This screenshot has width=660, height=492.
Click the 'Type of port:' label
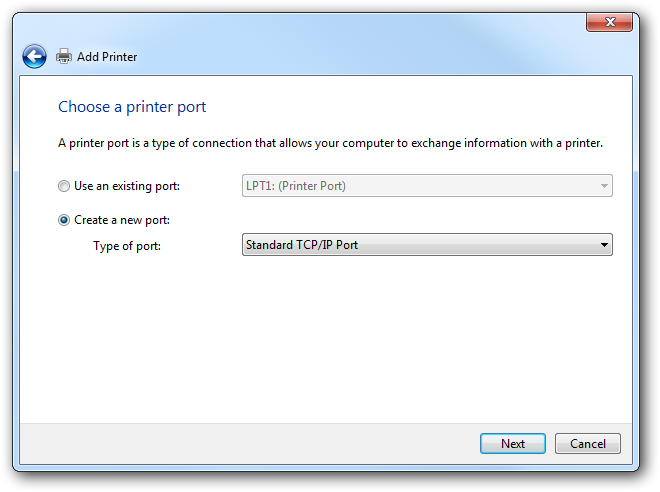(x=127, y=246)
